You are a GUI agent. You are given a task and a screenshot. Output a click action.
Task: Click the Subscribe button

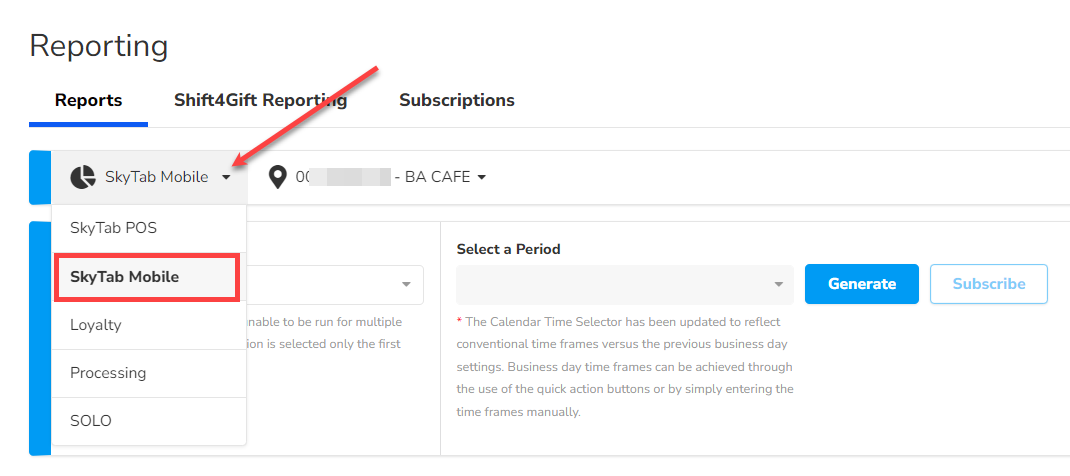[x=988, y=284]
